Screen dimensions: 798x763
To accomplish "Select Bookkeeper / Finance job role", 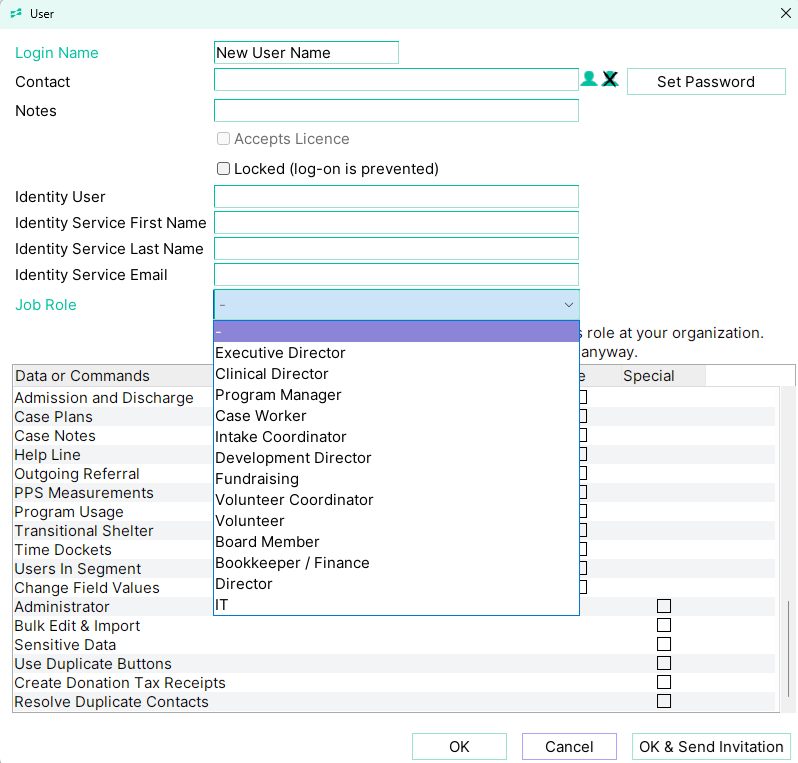I will click(292, 563).
